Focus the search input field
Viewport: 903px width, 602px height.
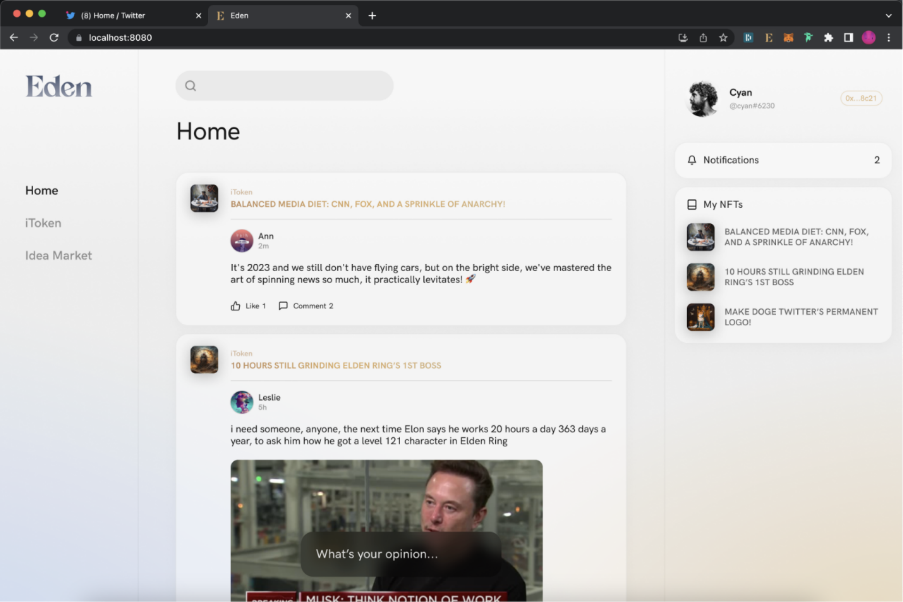coord(284,86)
